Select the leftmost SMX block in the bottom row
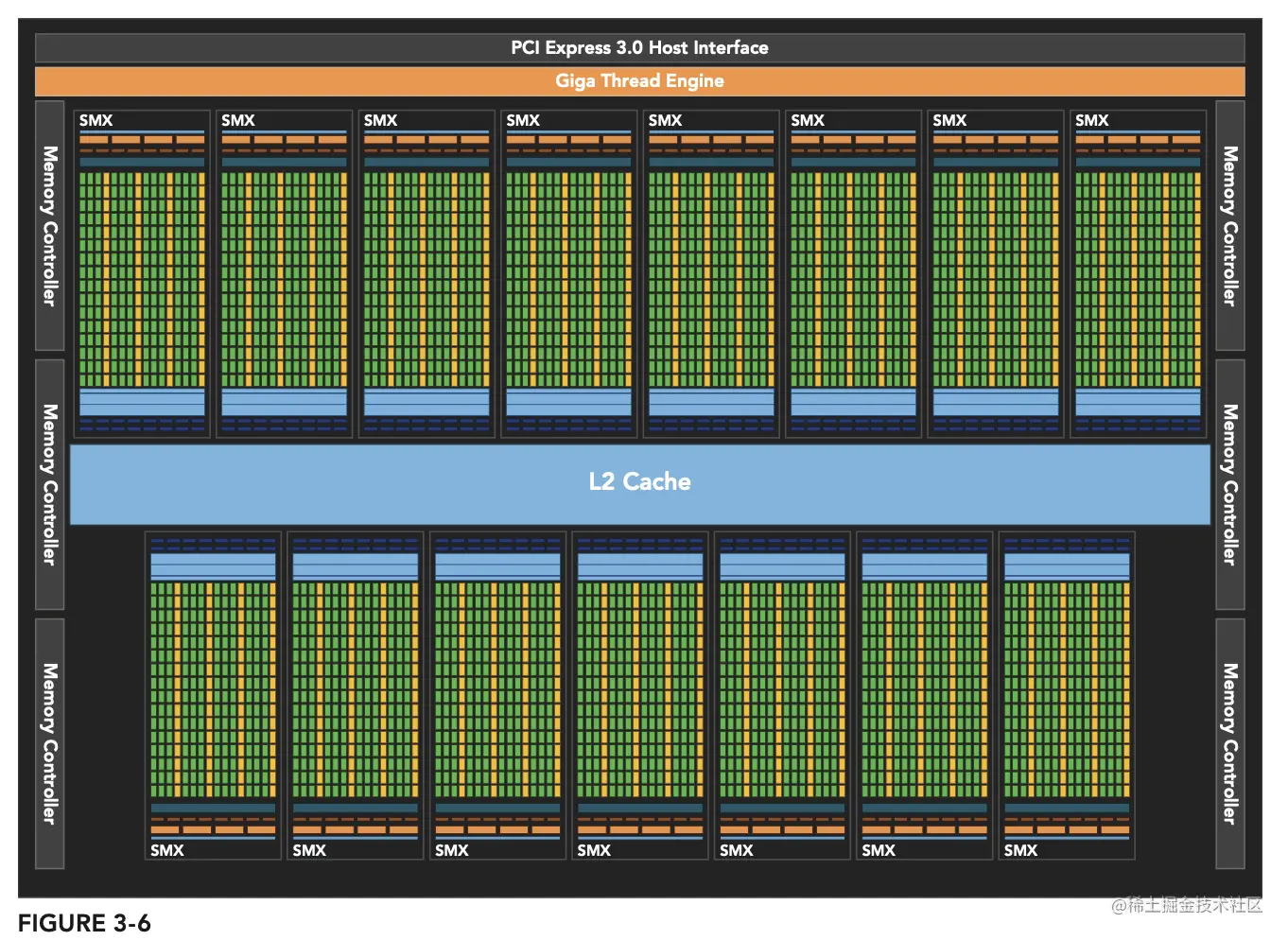The height and width of the screenshot is (940, 1288). coord(212,695)
